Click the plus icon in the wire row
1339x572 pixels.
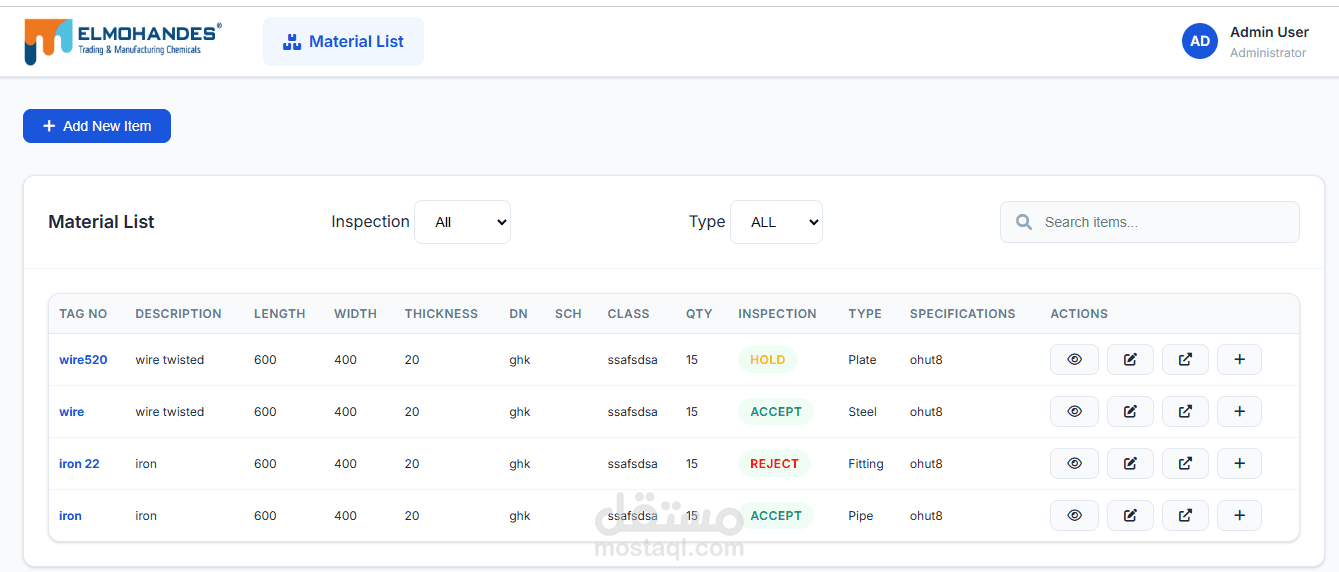[x=1239, y=411]
